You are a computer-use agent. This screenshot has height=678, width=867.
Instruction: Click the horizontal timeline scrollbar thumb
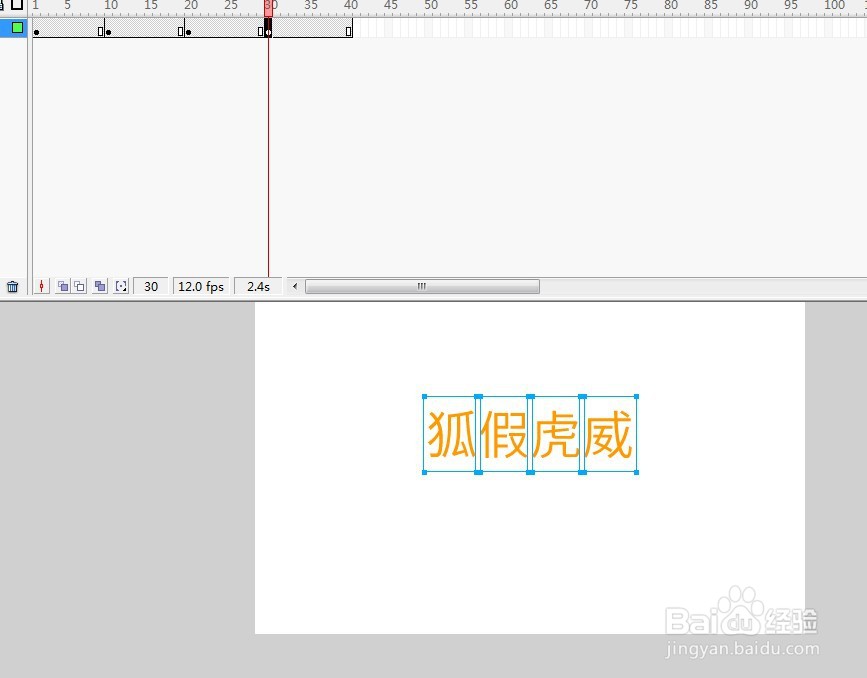[420, 286]
